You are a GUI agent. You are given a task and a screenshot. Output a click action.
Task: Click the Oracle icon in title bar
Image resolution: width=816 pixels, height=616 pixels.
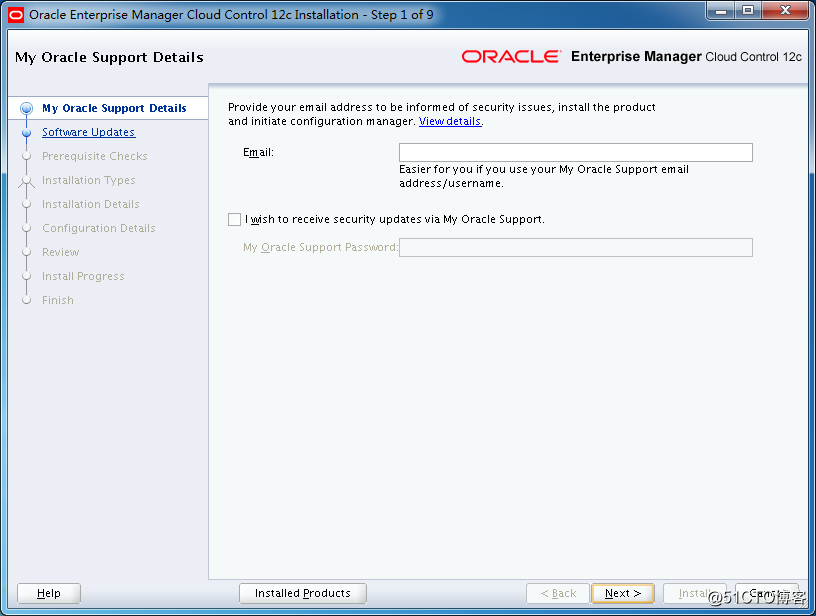coord(16,15)
